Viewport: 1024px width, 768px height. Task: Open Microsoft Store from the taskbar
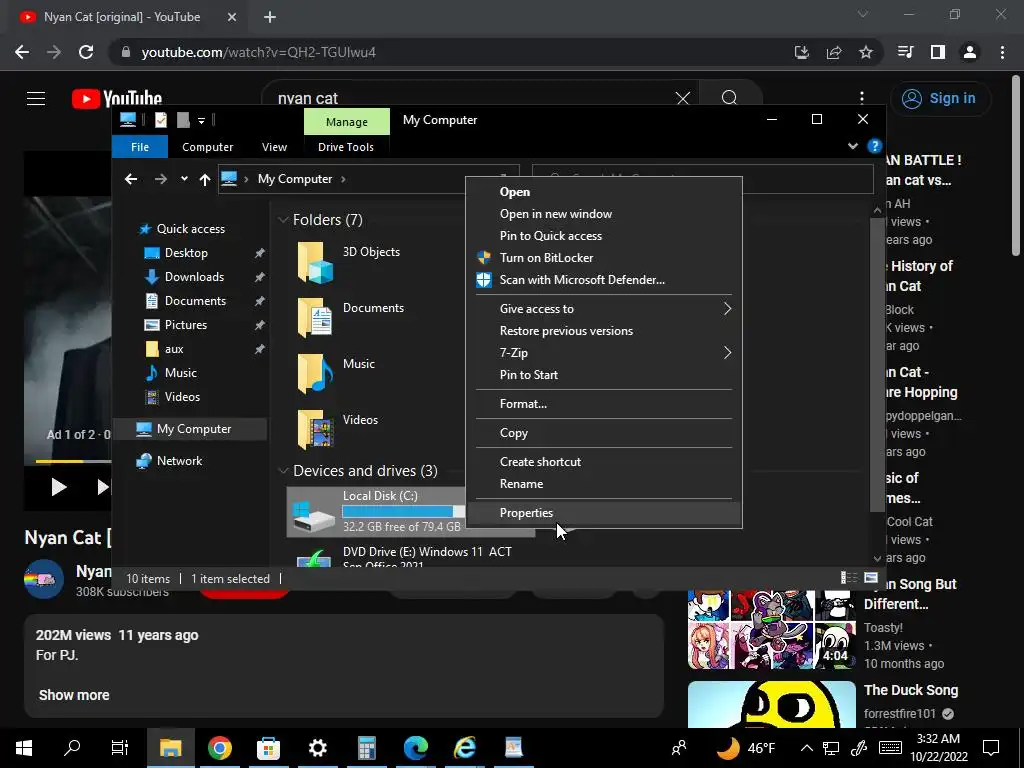point(268,748)
